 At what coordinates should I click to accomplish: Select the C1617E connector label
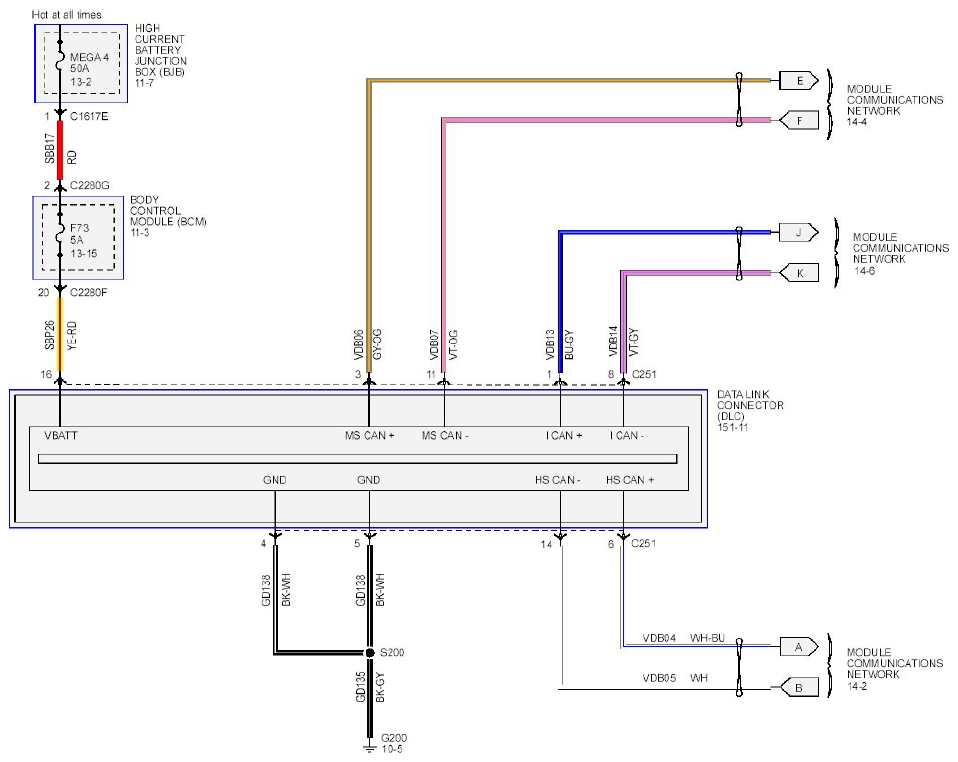89,116
